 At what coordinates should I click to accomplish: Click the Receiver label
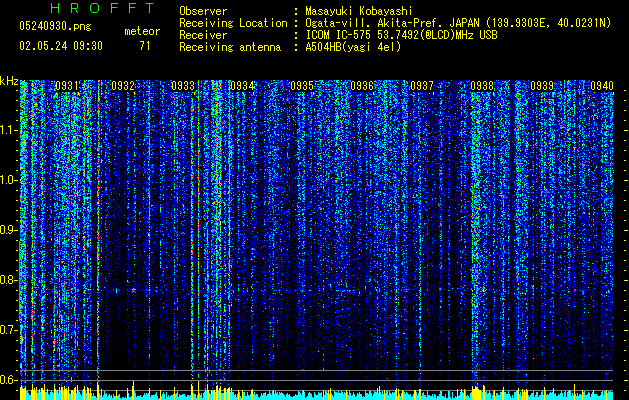point(203,35)
